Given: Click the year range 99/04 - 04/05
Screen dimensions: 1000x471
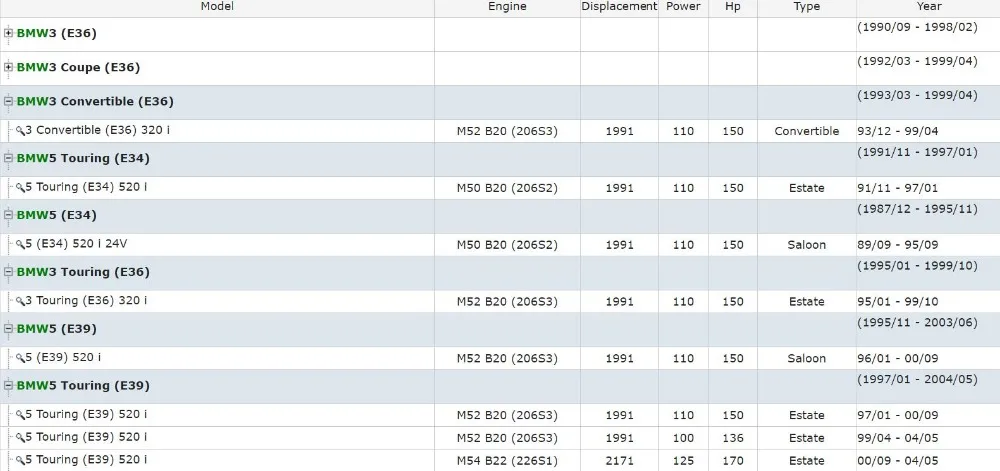Looking at the screenshot, I should coord(898,438).
